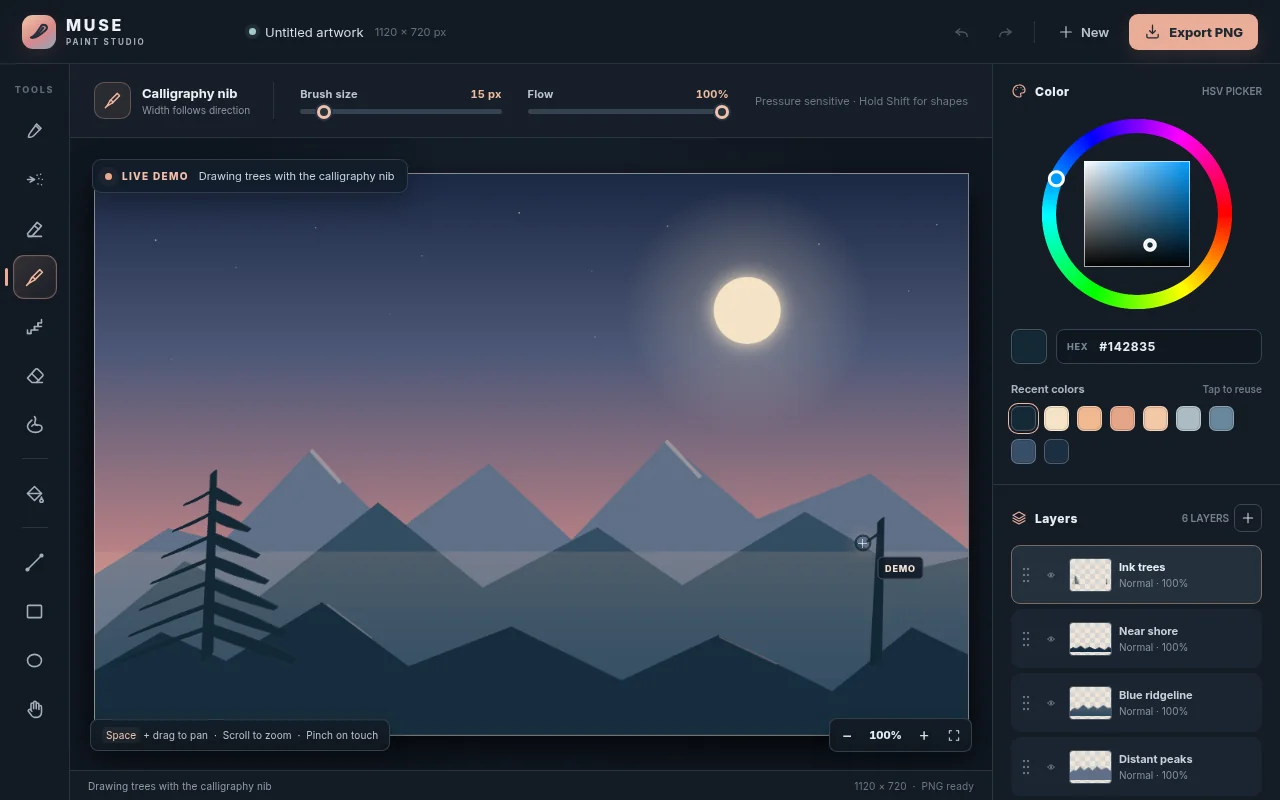This screenshot has width=1280, height=800.
Task: Fit canvas to screen icon
Action: coord(954,735)
